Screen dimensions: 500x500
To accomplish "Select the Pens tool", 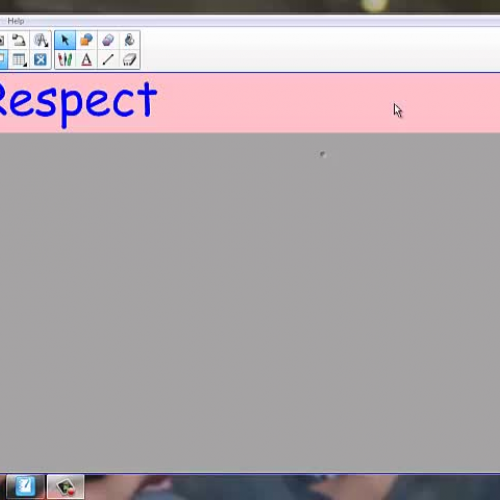I will (x=65, y=60).
